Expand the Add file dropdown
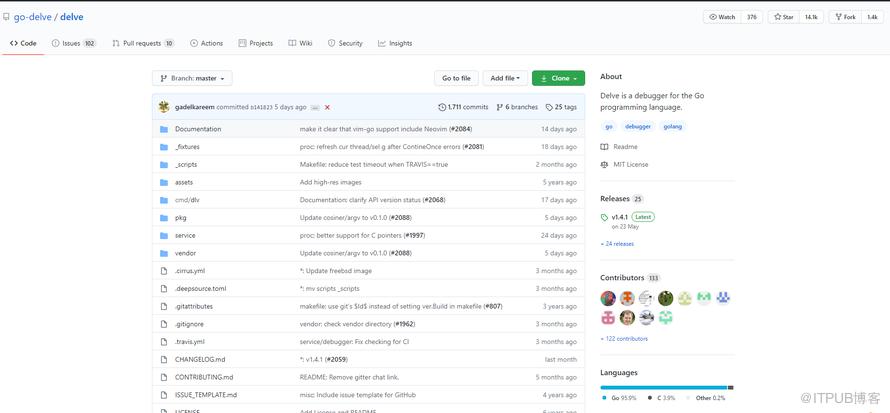The width and height of the screenshot is (890, 413). click(505, 78)
